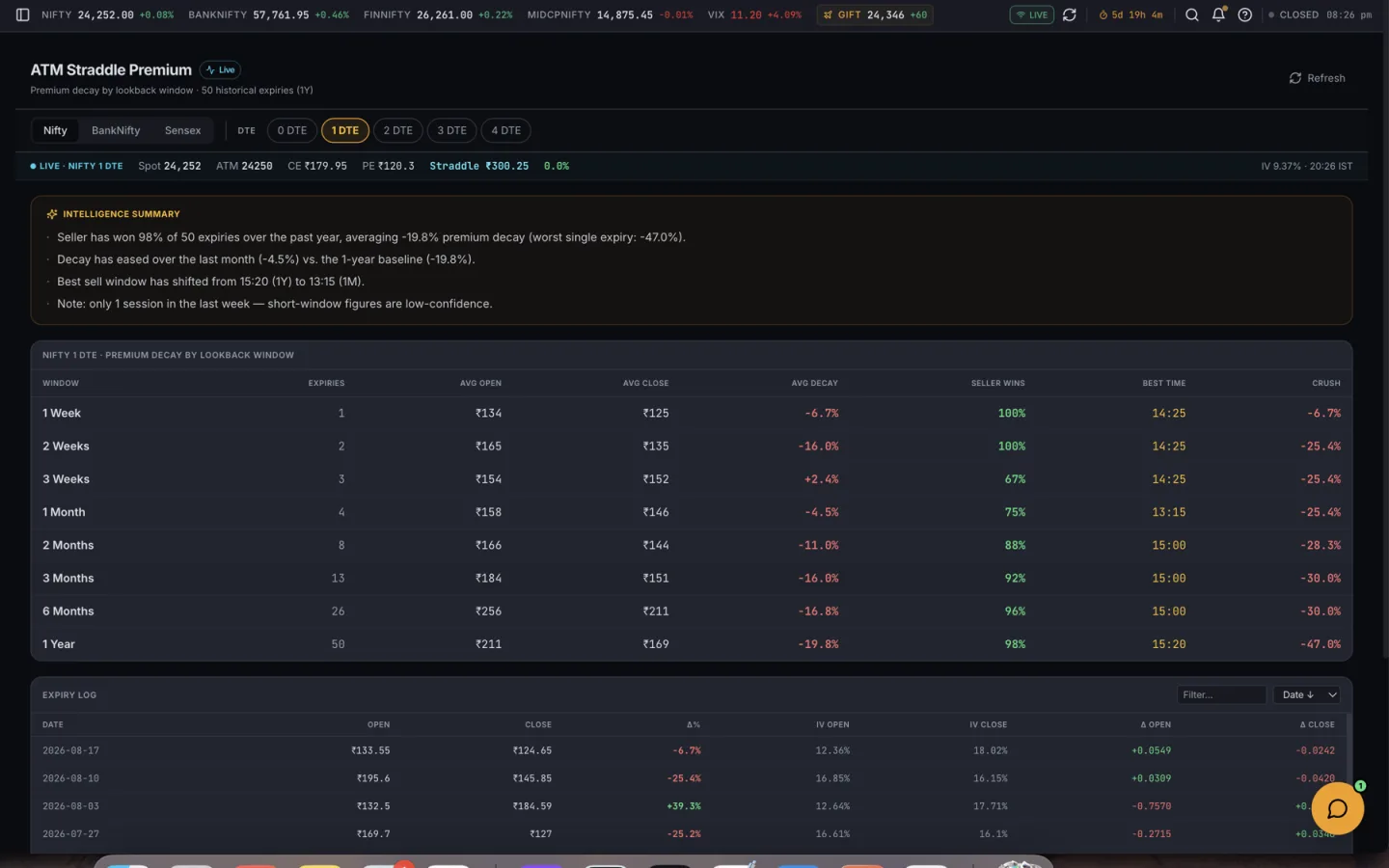
Task: Click the Live badge beside ATM Straddle Premium
Action: pyautogui.click(x=220, y=69)
